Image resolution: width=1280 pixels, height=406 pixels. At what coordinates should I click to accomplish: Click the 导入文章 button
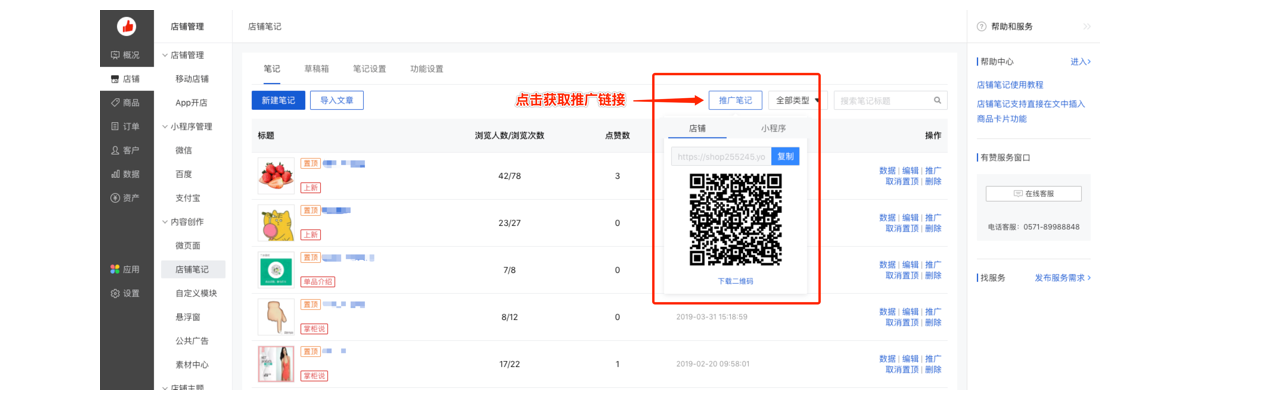coord(337,100)
